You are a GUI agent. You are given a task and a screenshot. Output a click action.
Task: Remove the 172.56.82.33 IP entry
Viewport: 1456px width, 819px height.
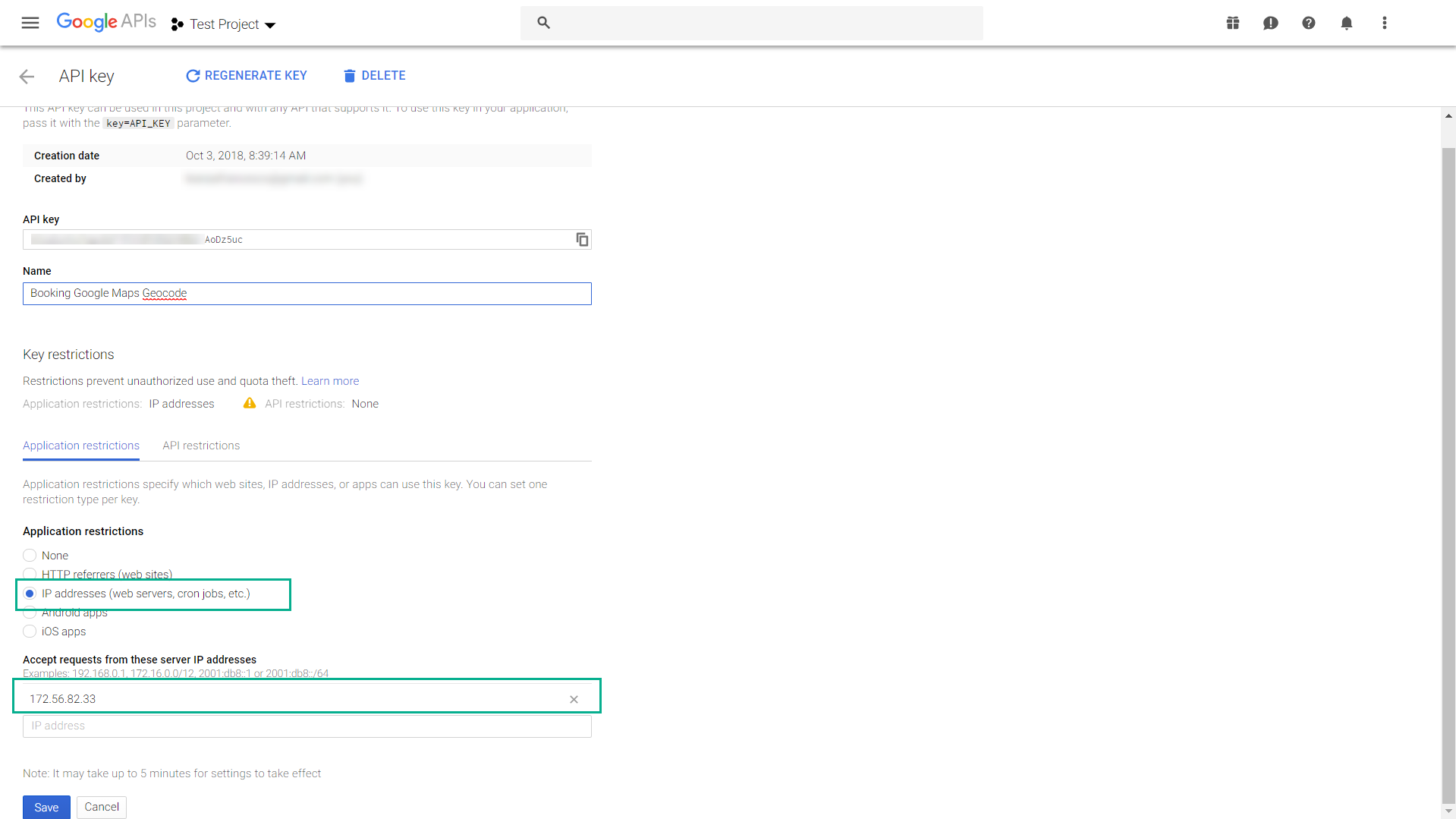click(x=574, y=700)
